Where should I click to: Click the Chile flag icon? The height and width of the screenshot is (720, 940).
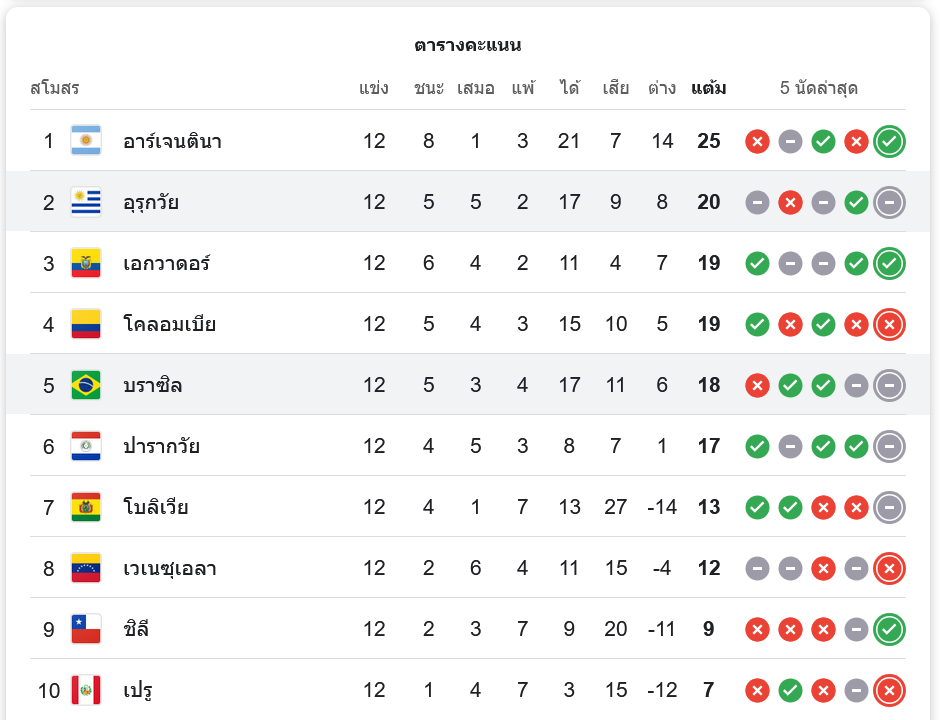point(86,630)
